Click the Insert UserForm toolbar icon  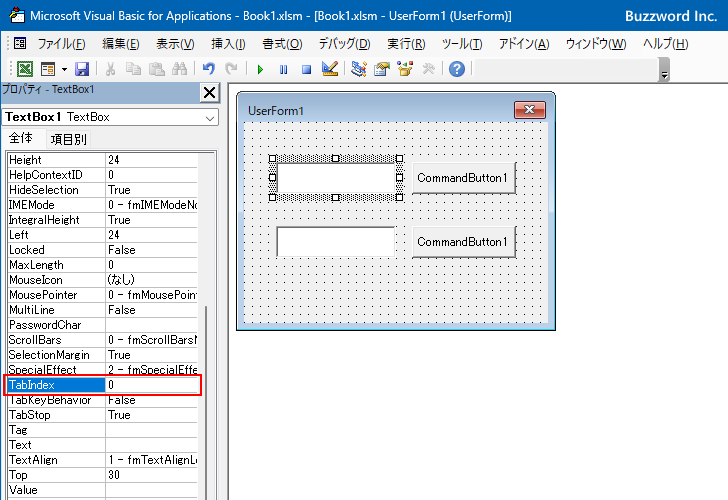pos(48,69)
